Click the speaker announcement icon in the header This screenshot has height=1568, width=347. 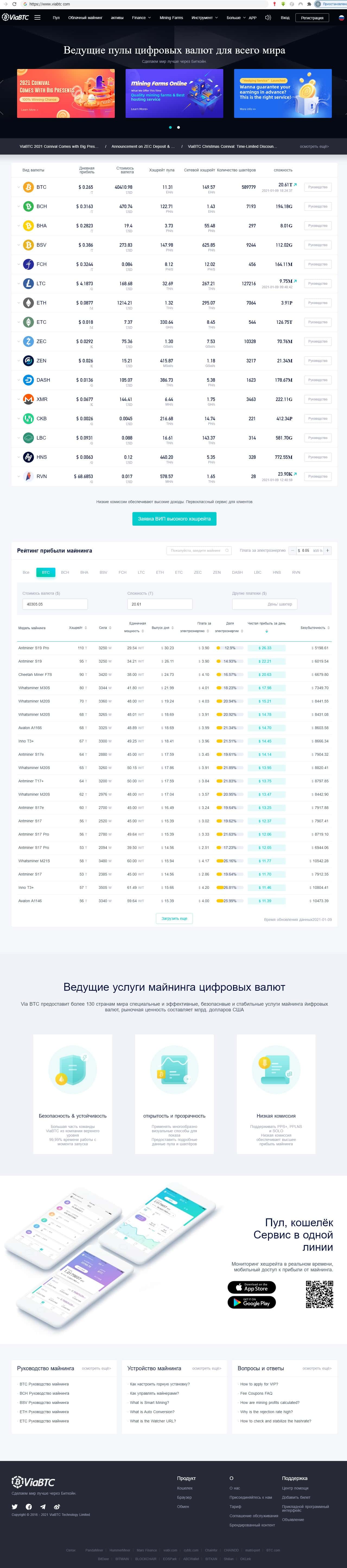[268, 18]
